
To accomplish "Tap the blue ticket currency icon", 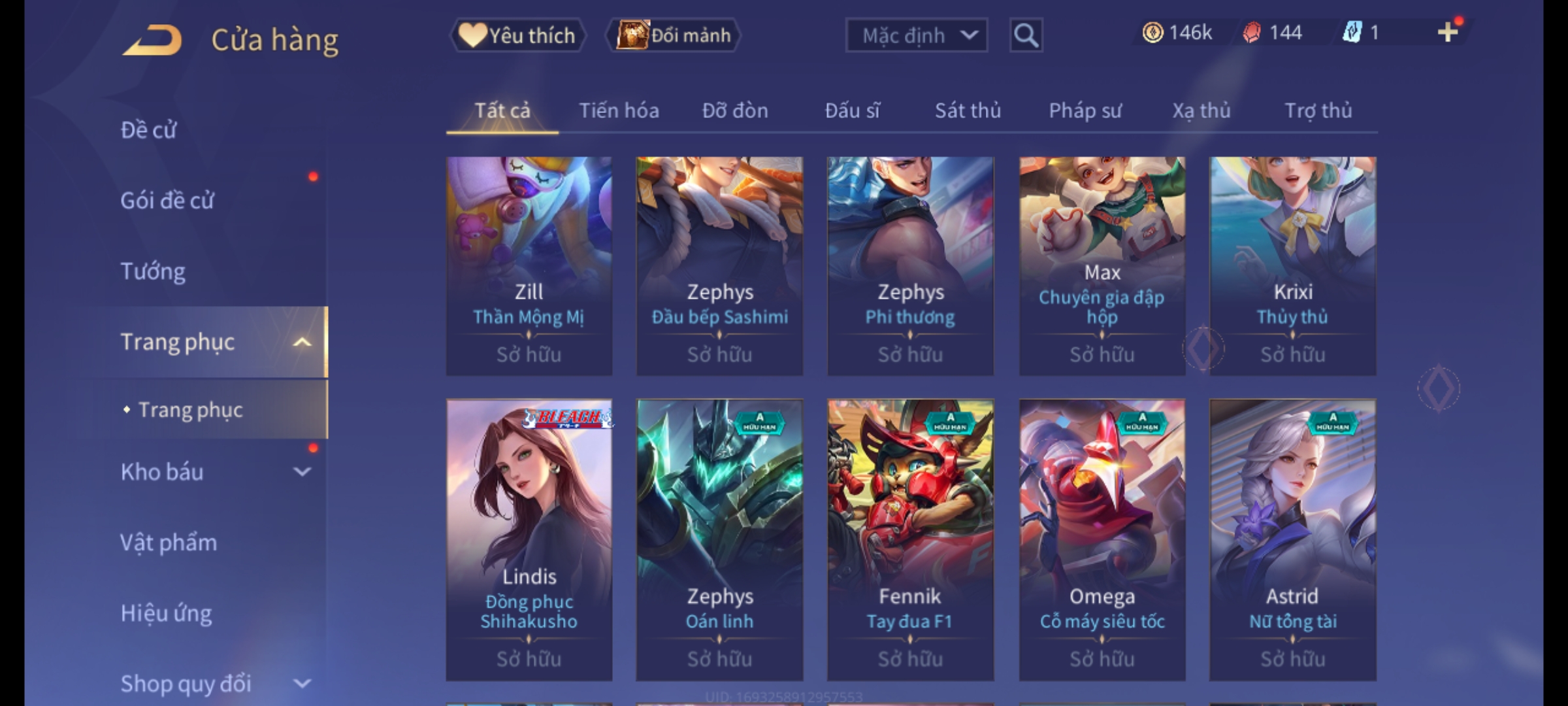I will point(1352,32).
